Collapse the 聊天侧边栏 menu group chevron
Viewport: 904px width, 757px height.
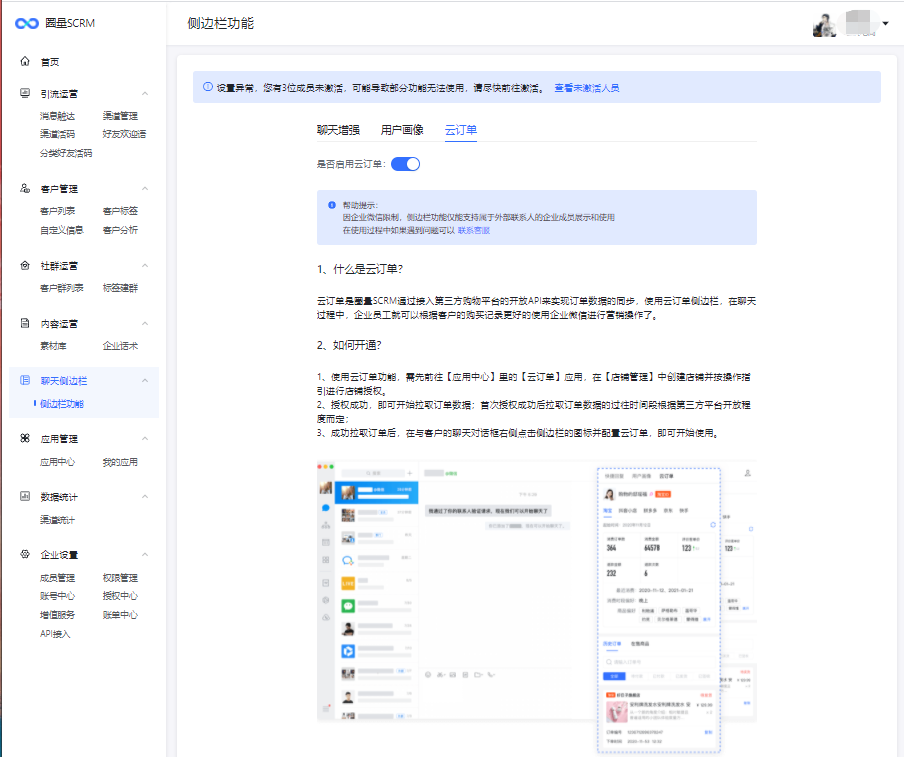(144, 381)
